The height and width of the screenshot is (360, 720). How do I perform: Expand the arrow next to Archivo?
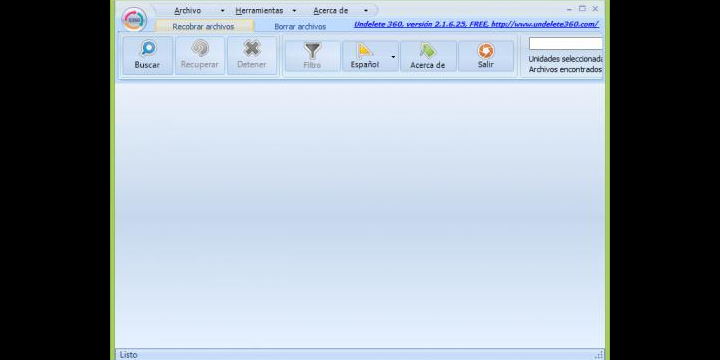point(223,11)
